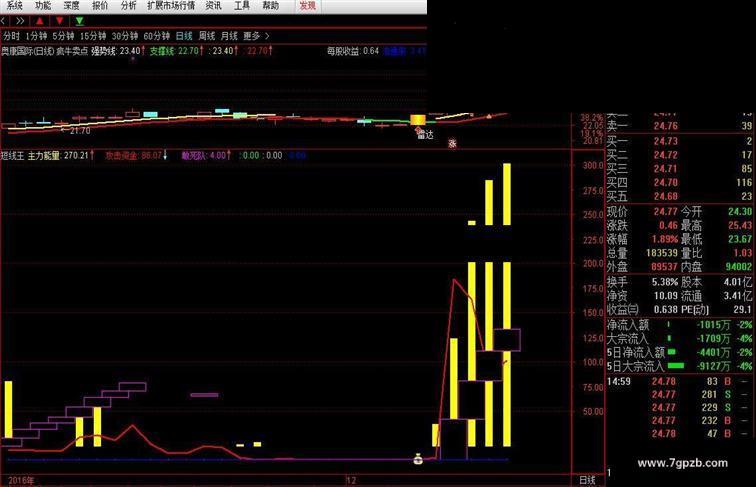Select the 15分钟 chart period

pyautogui.click(x=93, y=36)
